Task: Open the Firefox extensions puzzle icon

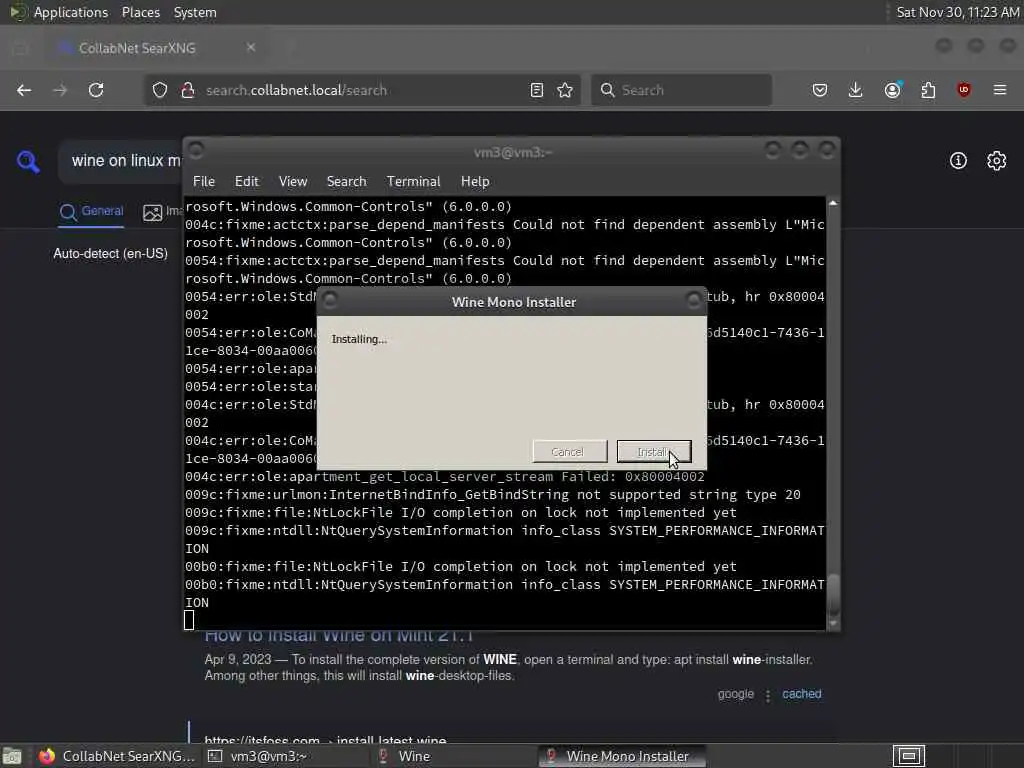Action: 928,90
